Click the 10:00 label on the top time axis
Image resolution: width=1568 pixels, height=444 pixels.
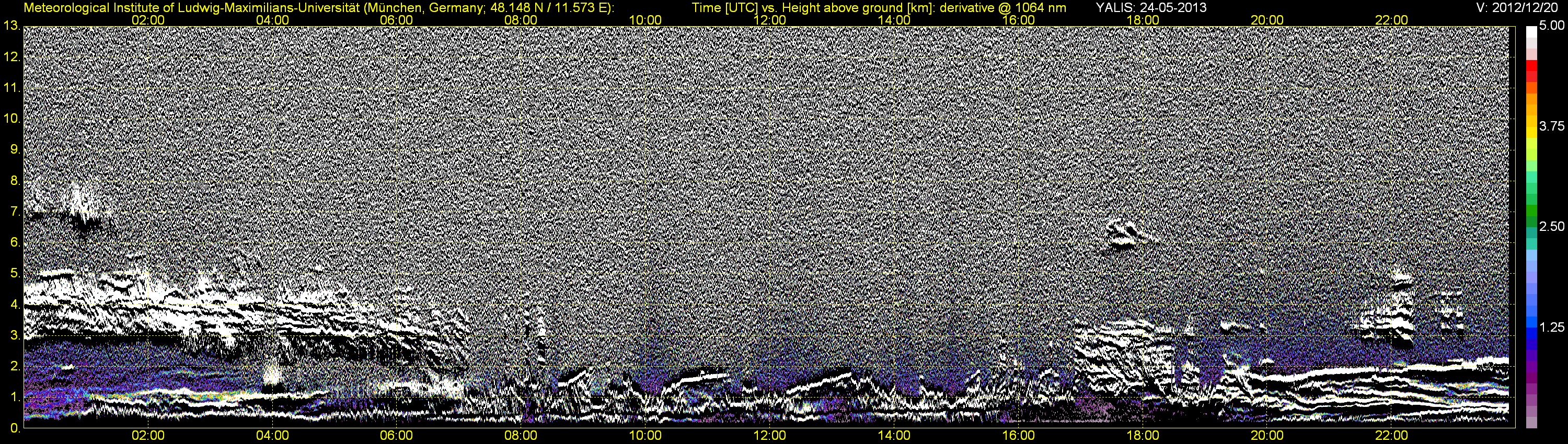coord(645,20)
